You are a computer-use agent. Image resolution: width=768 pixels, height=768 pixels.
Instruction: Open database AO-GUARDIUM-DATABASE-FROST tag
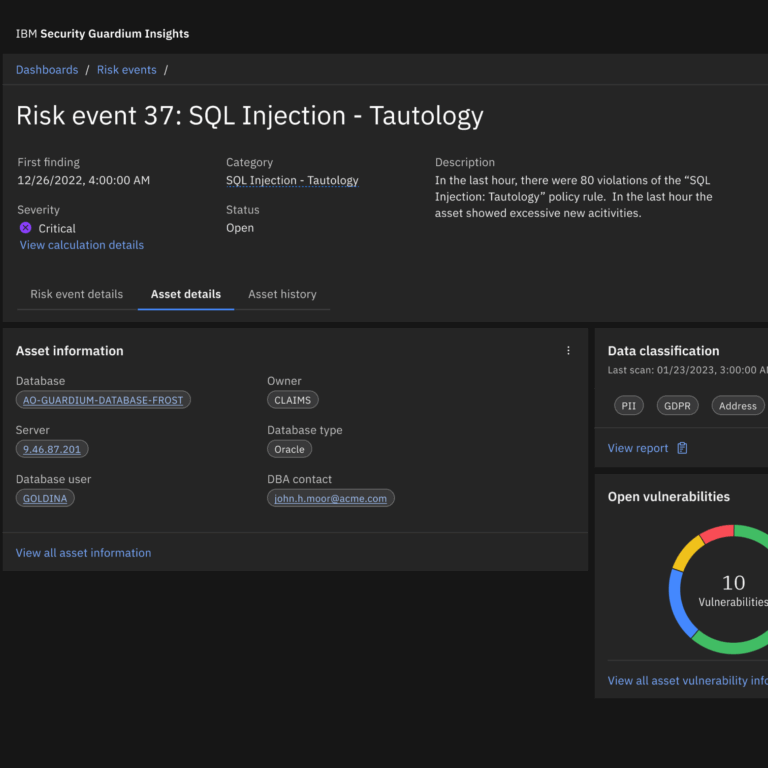103,400
